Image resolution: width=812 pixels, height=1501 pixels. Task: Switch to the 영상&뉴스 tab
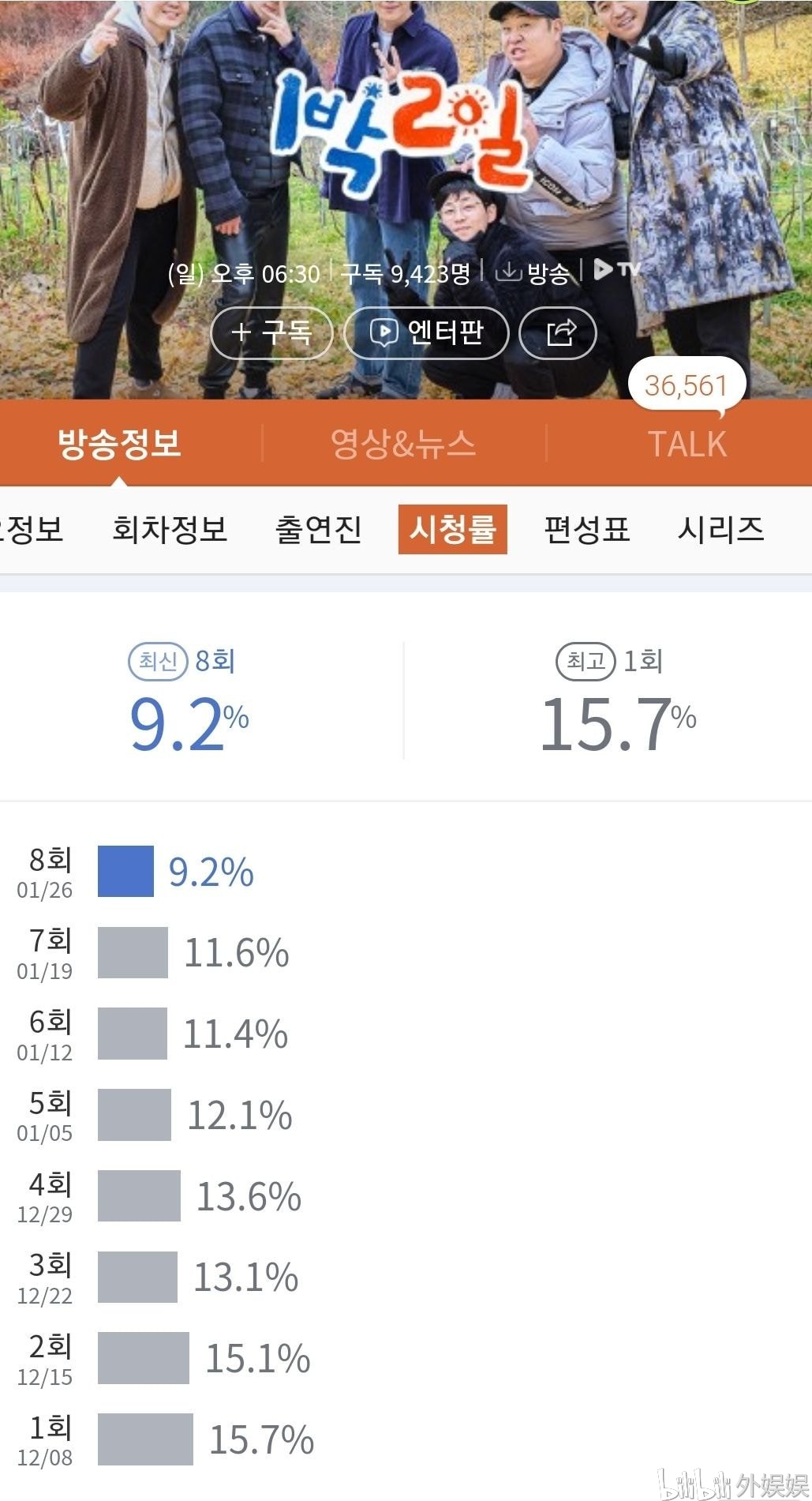(x=403, y=443)
